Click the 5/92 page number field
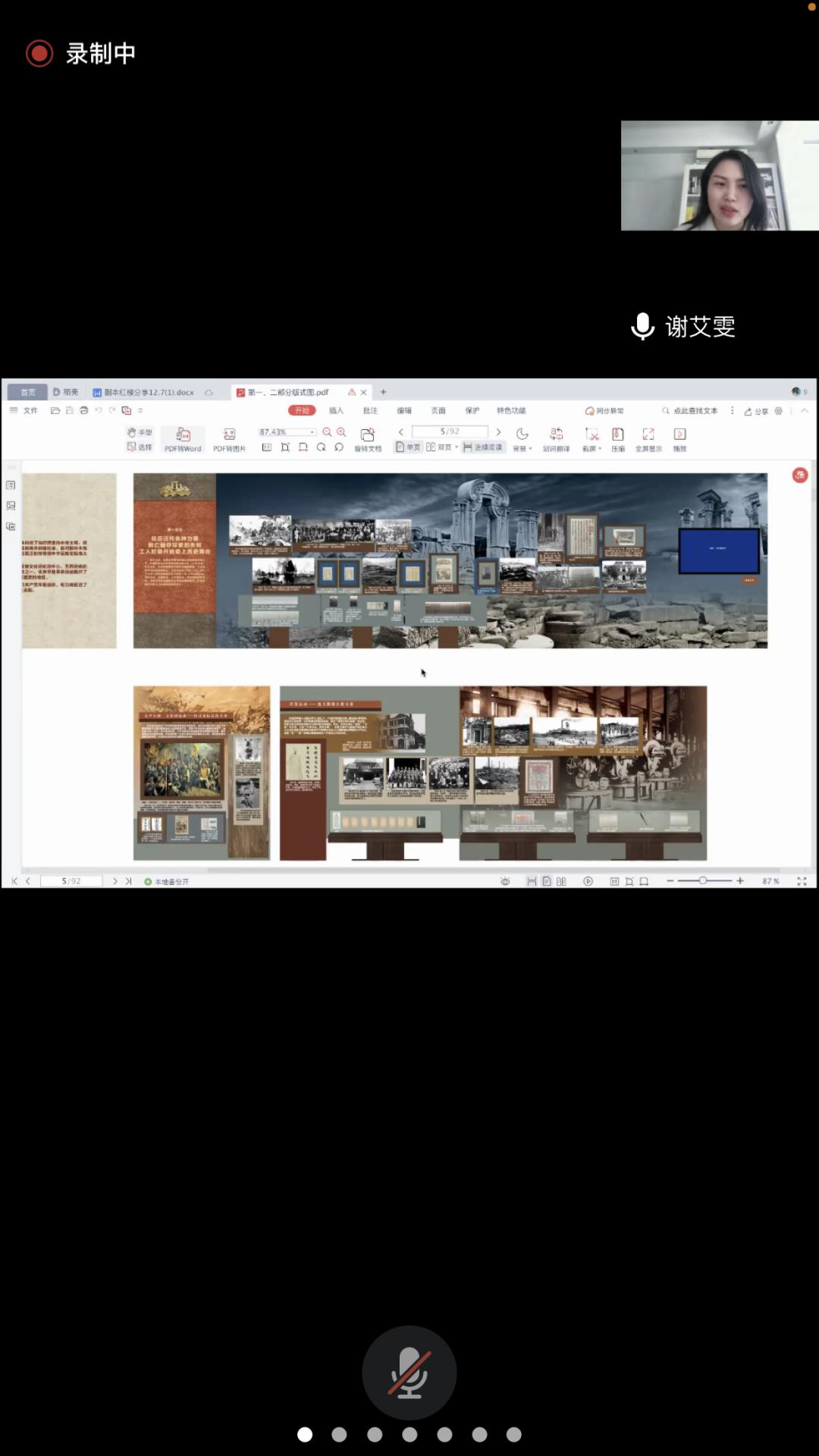The image size is (819, 1456). tap(450, 431)
